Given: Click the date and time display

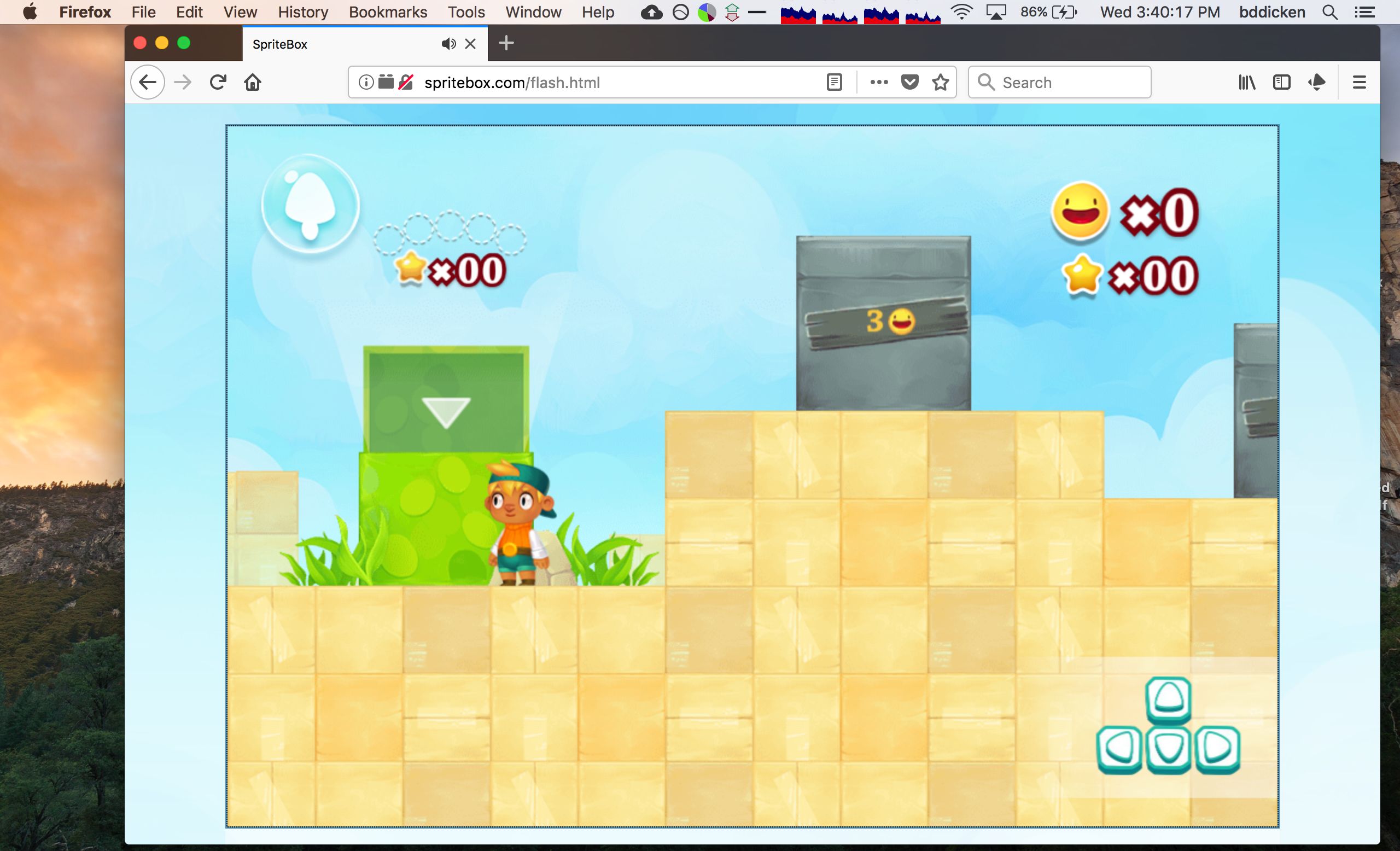Looking at the screenshot, I should (1160, 12).
